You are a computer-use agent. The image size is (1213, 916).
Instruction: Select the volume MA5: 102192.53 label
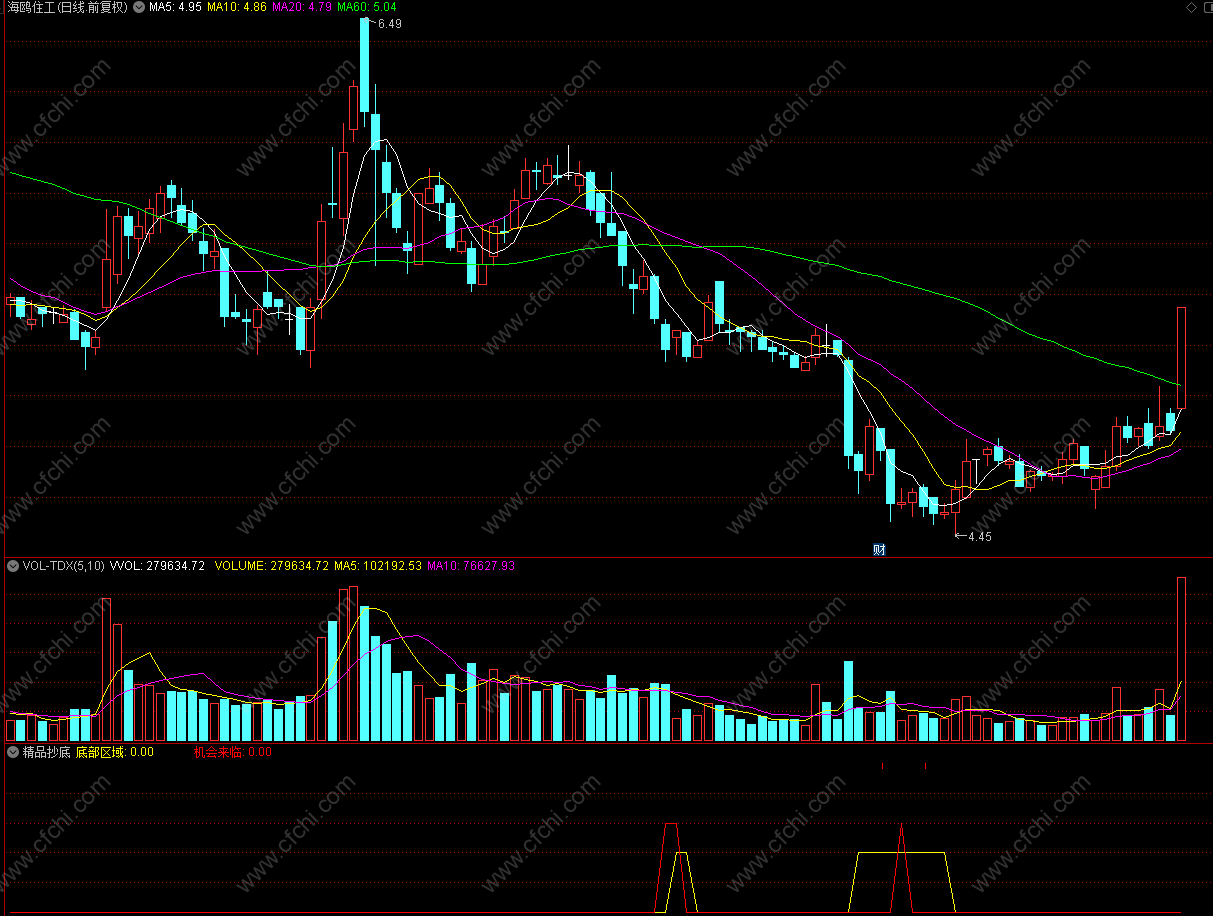pyautogui.click(x=378, y=566)
